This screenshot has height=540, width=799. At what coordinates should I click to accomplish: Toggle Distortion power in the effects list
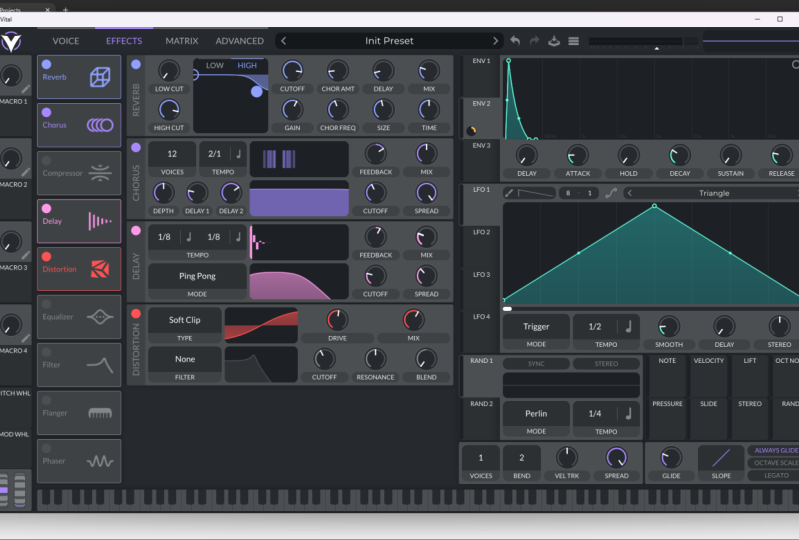46,256
